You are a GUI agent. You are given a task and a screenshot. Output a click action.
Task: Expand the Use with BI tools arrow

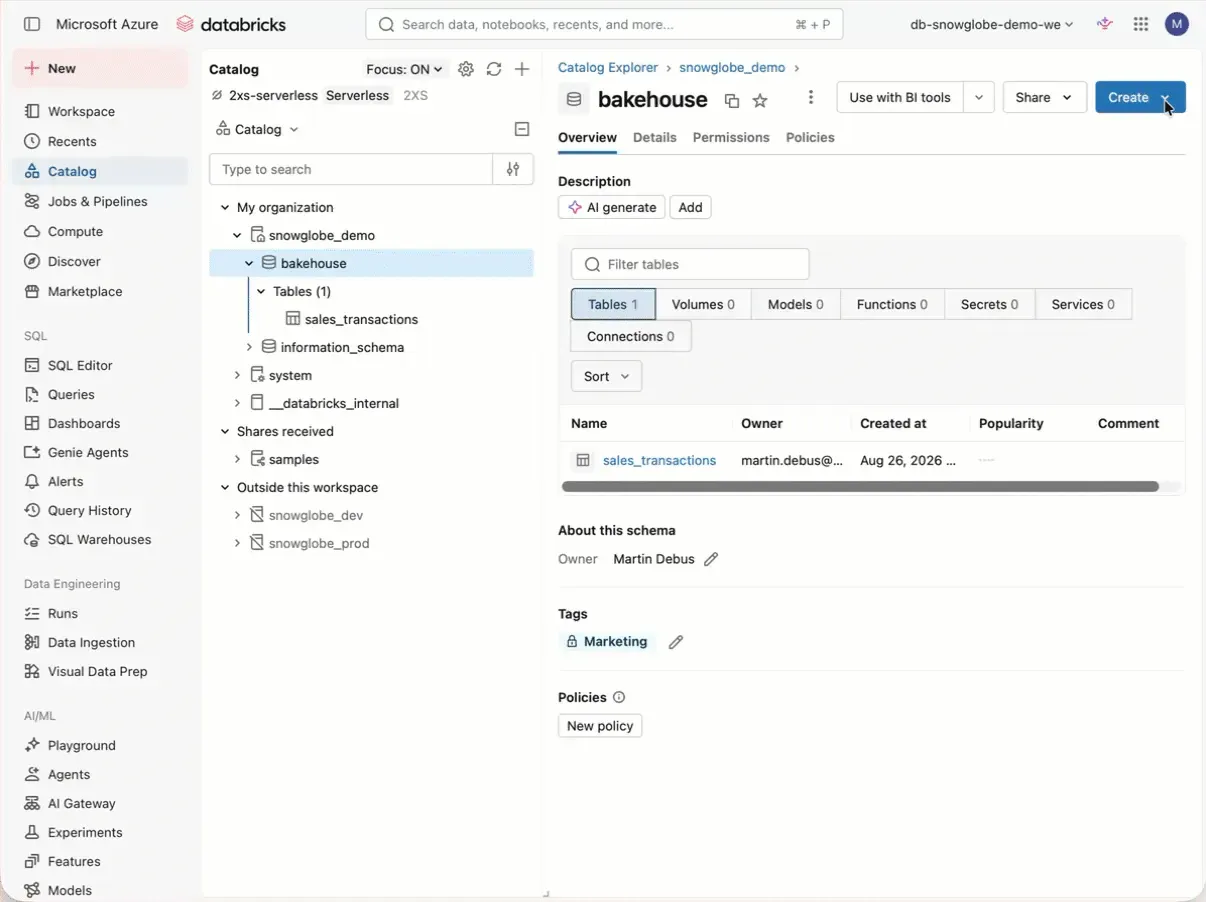[979, 97]
